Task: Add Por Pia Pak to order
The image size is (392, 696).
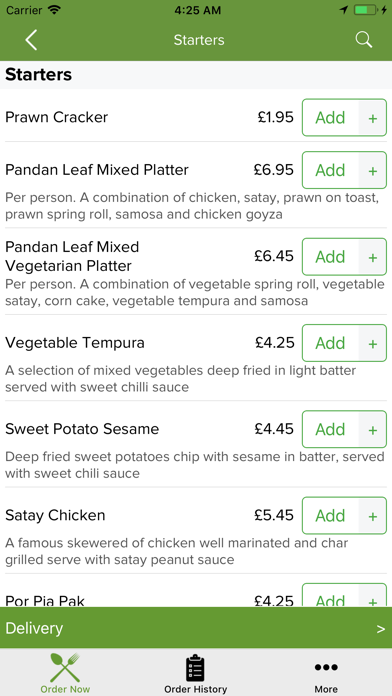Action: click(x=330, y=596)
